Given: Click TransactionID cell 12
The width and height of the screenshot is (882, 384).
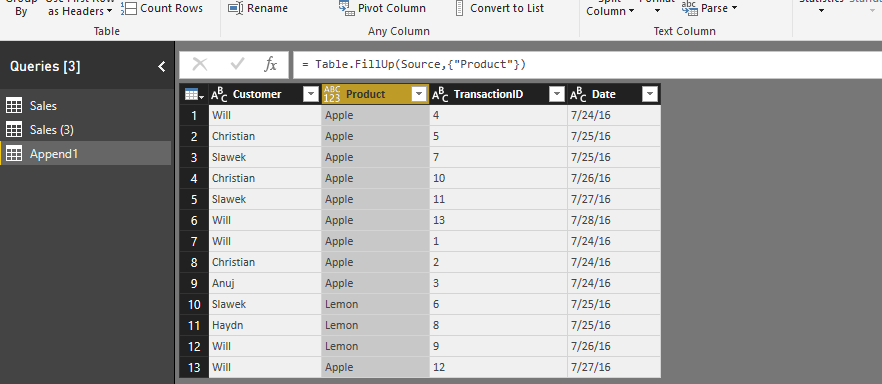Looking at the screenshot, I should (x=498, y=367).
